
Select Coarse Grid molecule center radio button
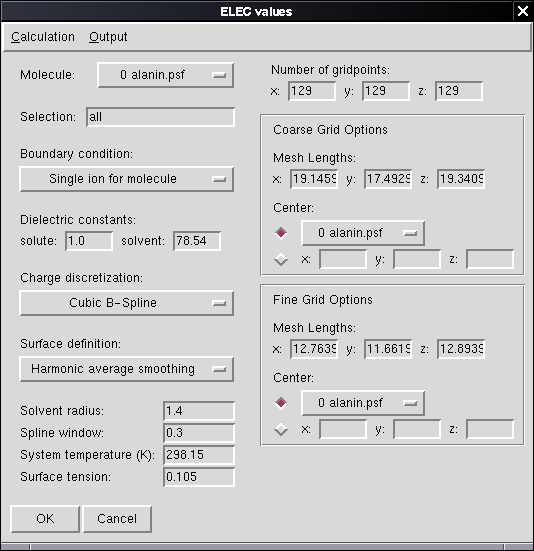click(x=281, y=233)
